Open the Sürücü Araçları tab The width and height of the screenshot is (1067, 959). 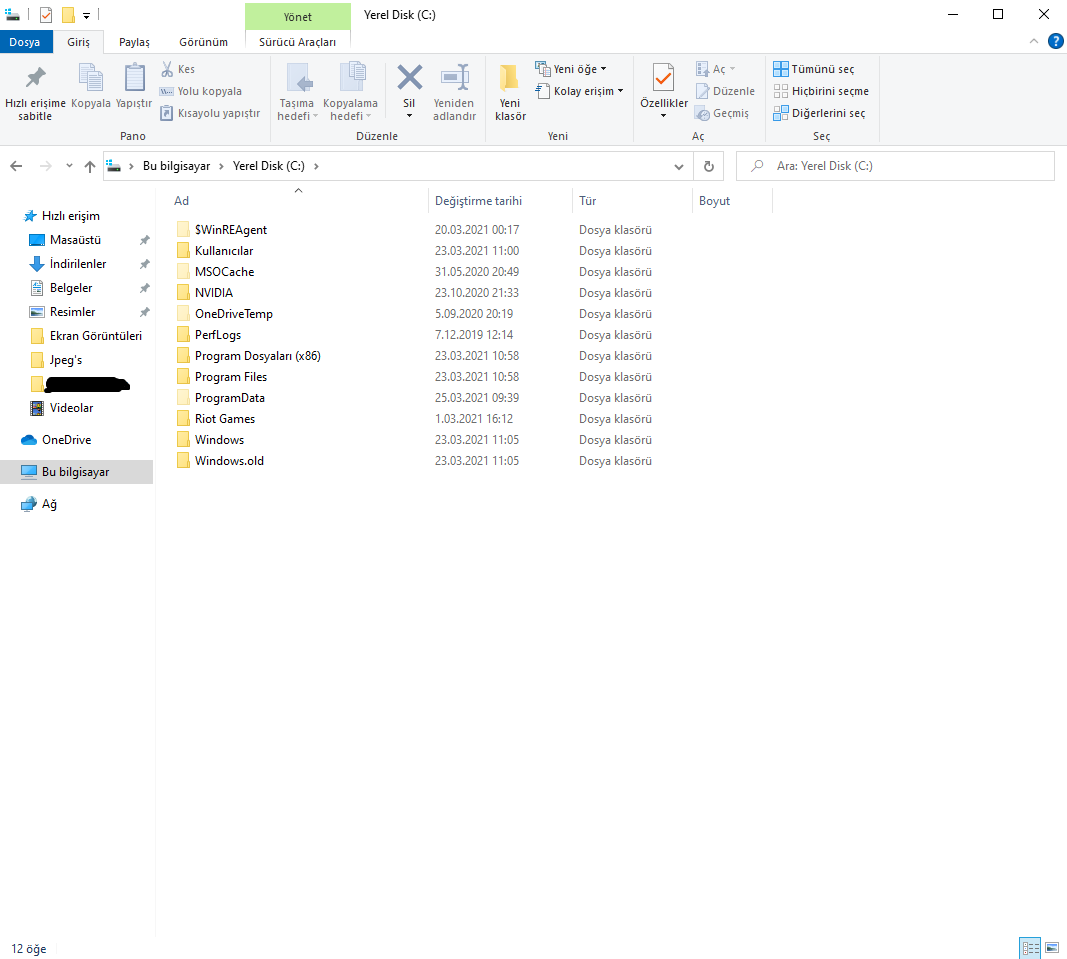point(297,42)
